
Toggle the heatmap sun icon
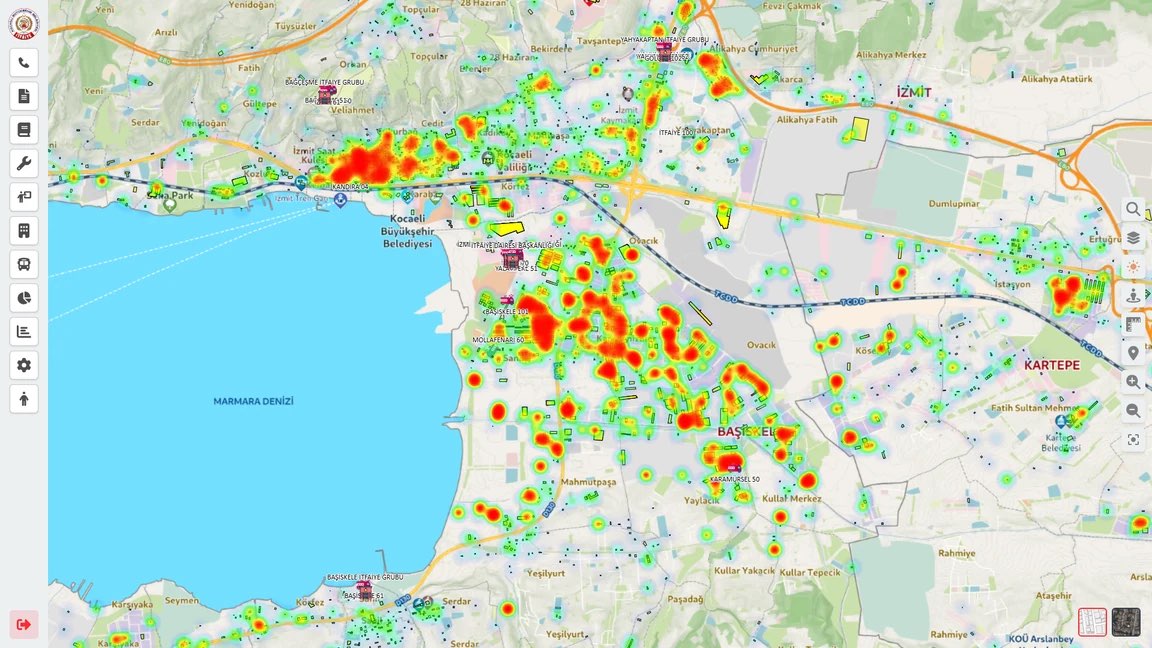[1133, 267]
